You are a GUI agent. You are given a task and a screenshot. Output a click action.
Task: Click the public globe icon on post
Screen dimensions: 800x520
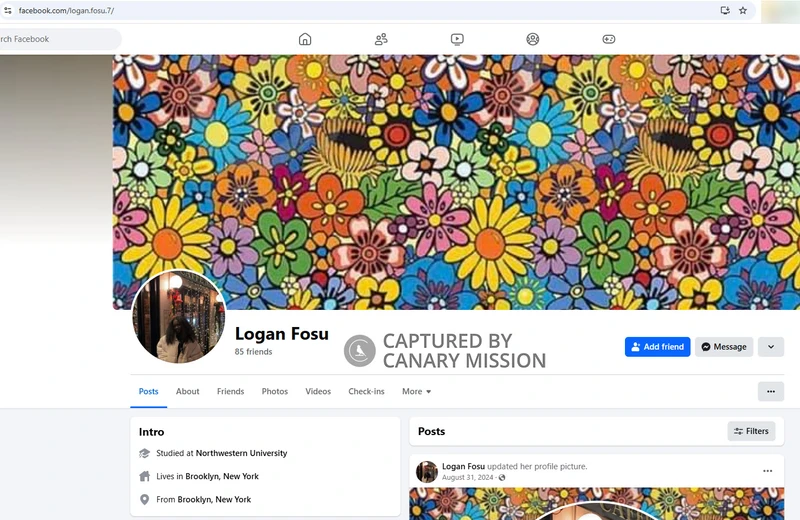click(x=502, y=478)
